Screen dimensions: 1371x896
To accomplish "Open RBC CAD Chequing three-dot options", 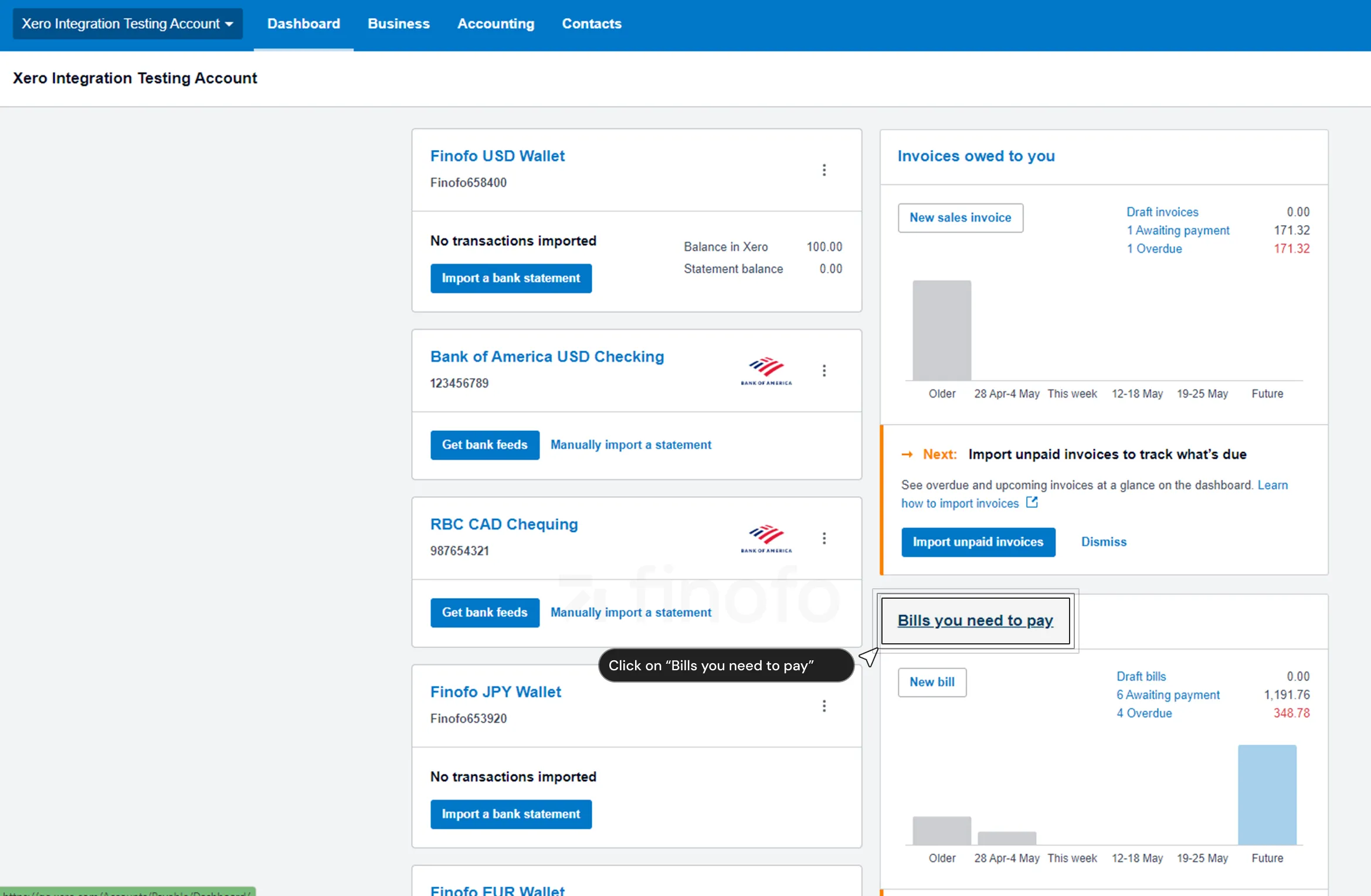I will [824, 538].
